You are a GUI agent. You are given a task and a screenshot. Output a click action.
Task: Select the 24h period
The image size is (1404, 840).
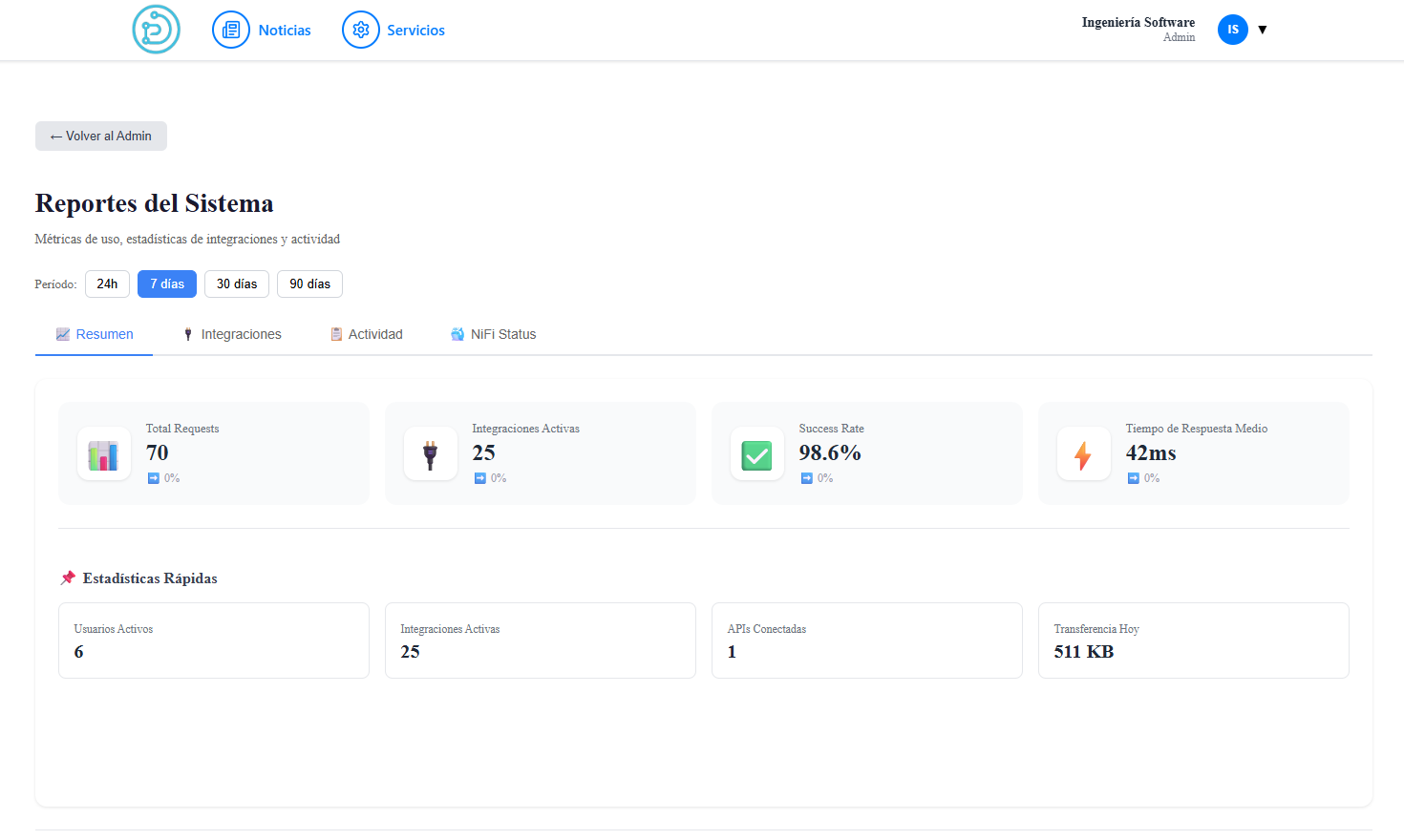point(107,283)
